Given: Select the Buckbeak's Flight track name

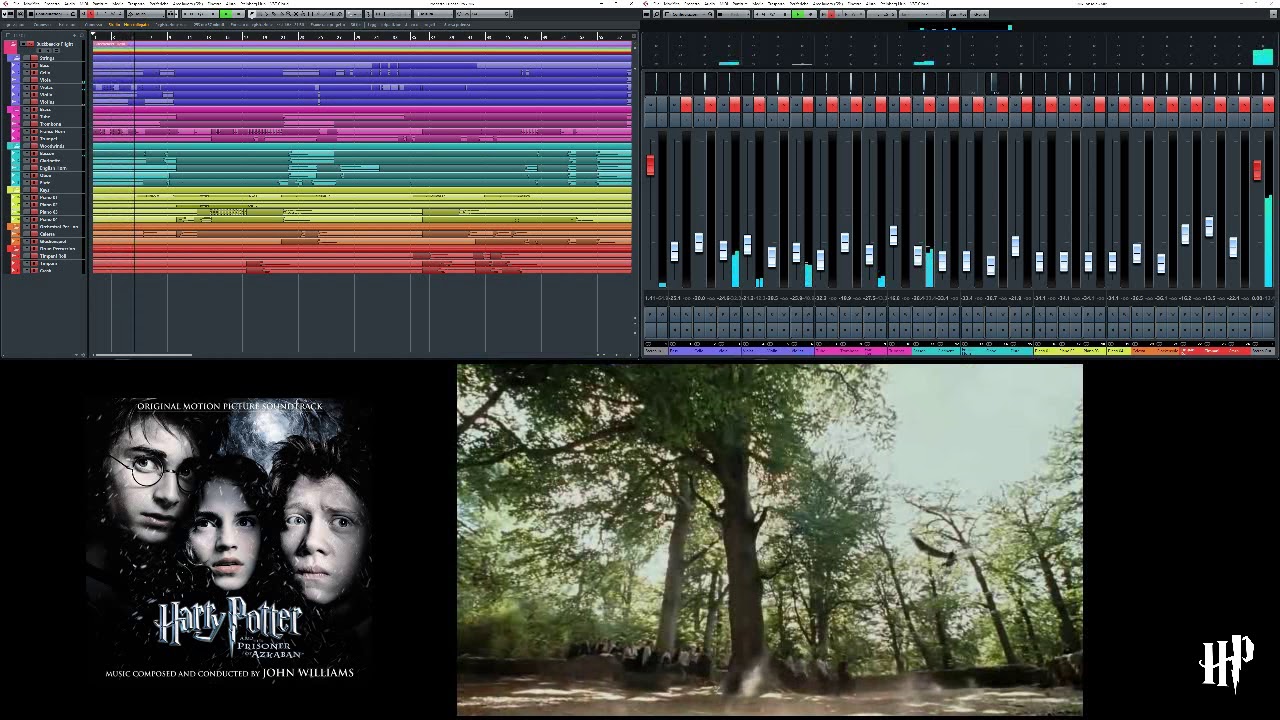Looking at the screenshot, I should (x=54, y=44).
